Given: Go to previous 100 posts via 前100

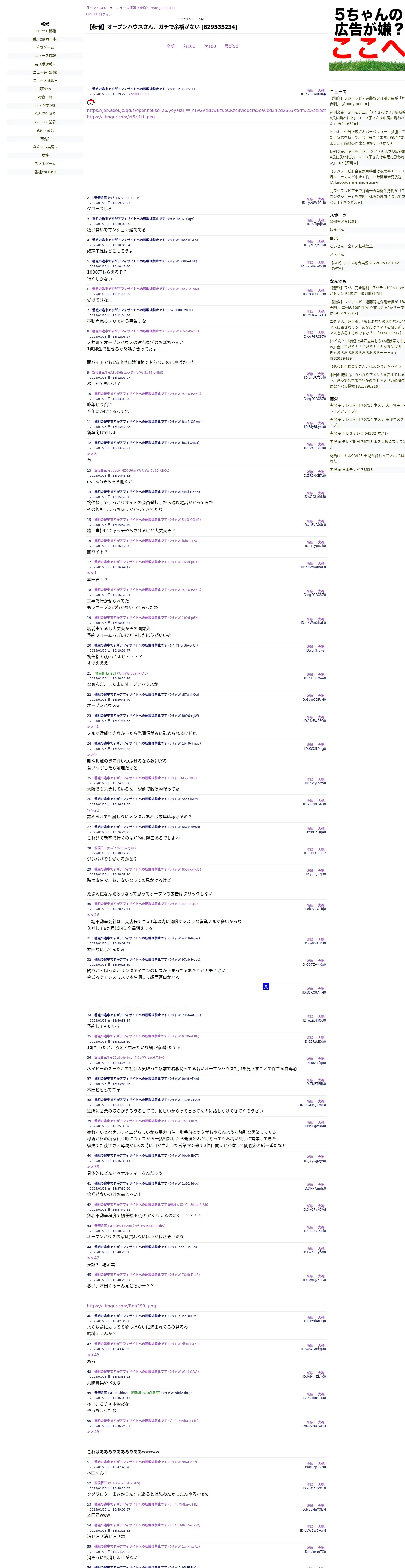Looking at the screenshot, I should [x=189, y=46].
